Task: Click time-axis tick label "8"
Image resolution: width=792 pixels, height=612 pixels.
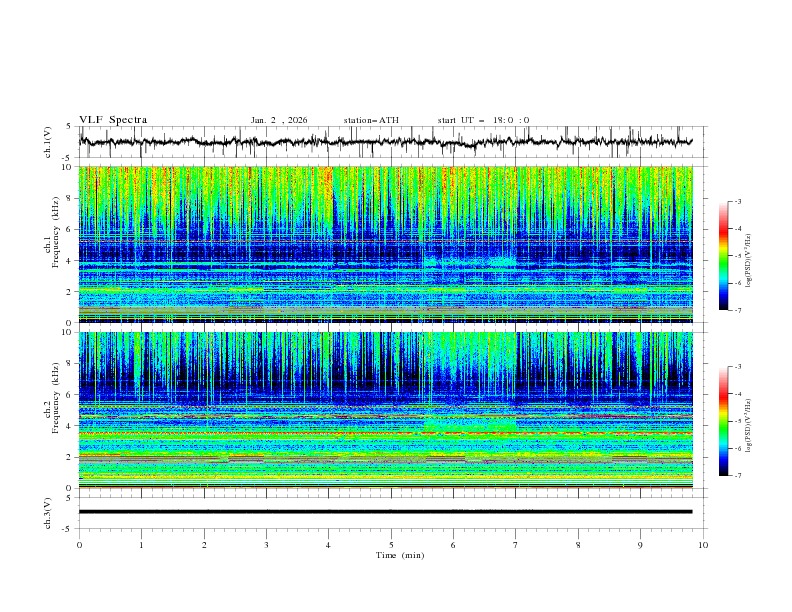Action: [578, 545]
